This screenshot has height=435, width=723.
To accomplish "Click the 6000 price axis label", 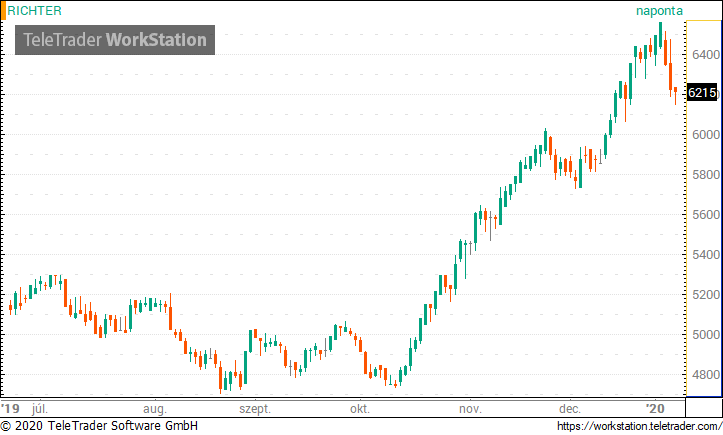I will (706, 135).
